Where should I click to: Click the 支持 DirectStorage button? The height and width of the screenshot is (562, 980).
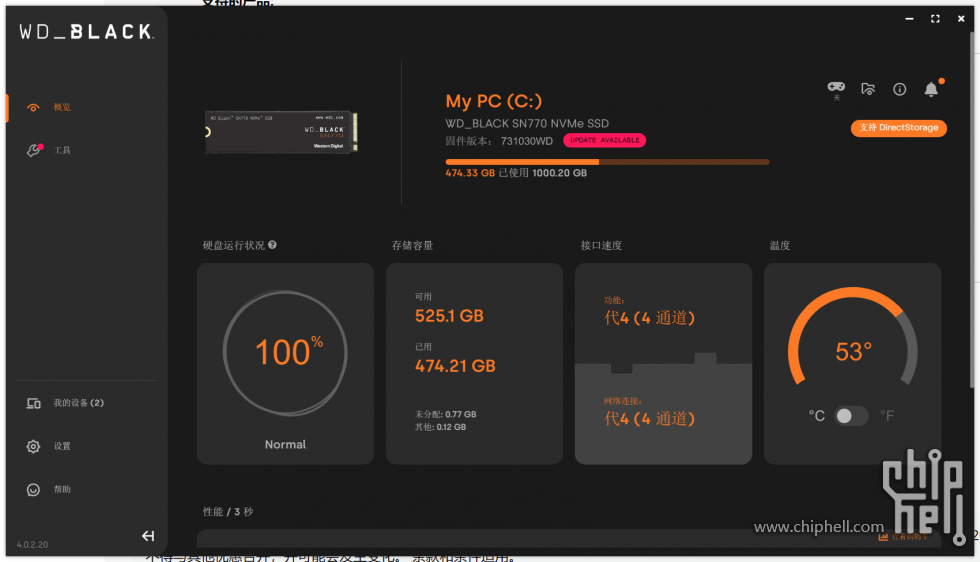tap(899, 128)
